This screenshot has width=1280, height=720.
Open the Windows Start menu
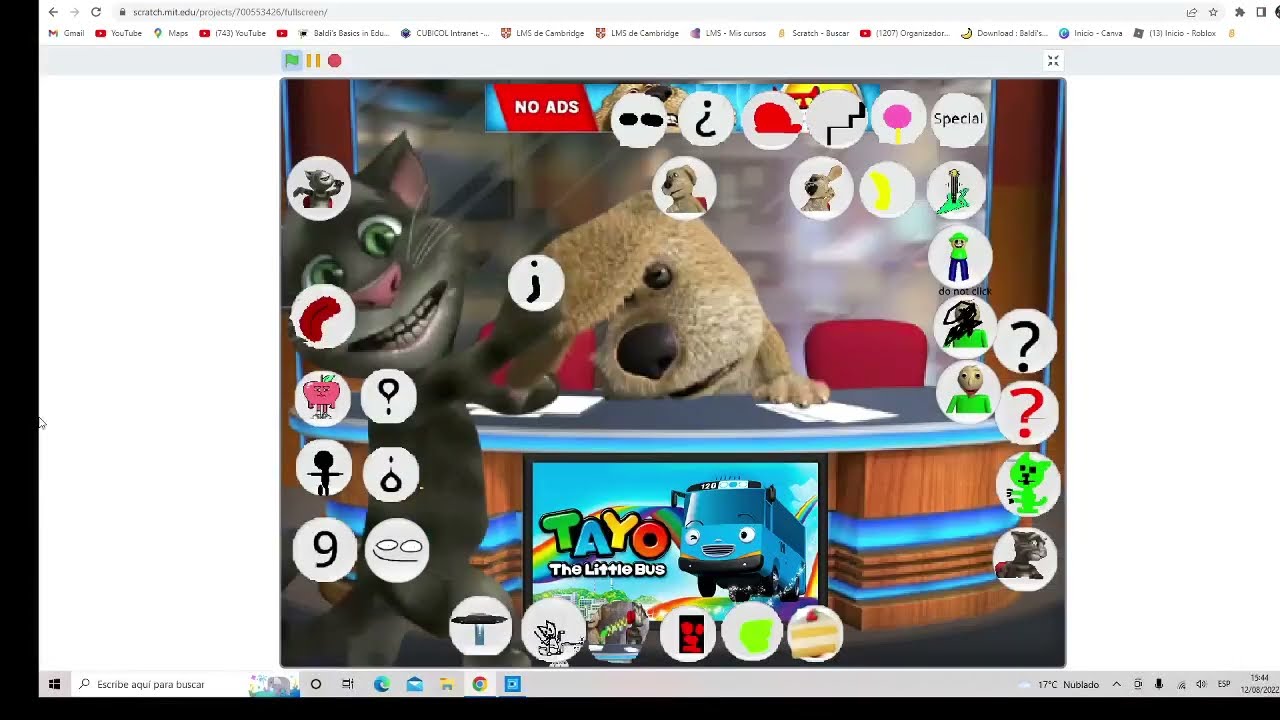55,684
